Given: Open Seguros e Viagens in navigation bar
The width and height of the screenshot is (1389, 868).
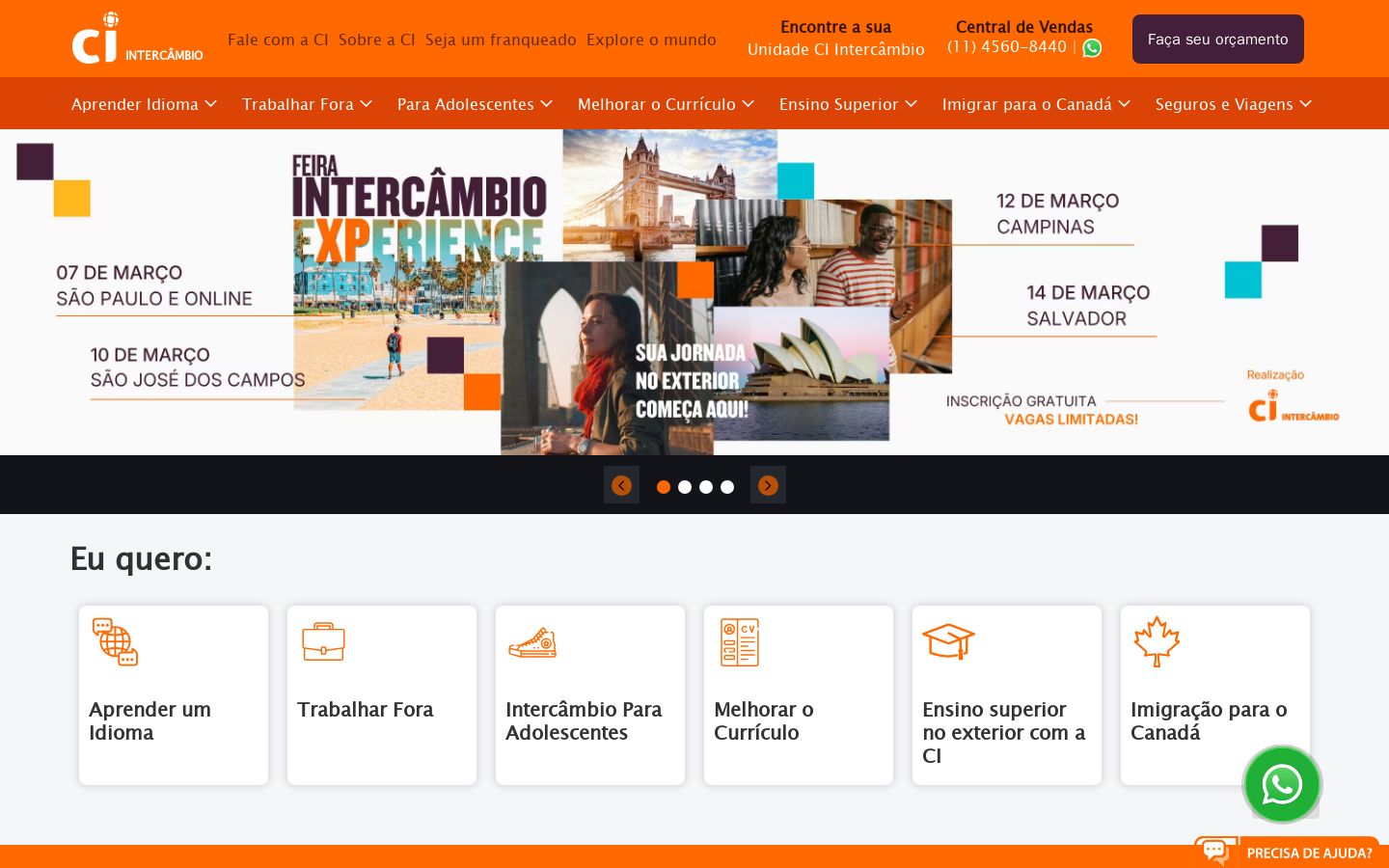Looking at the screenshot, I should point(1224,104).
